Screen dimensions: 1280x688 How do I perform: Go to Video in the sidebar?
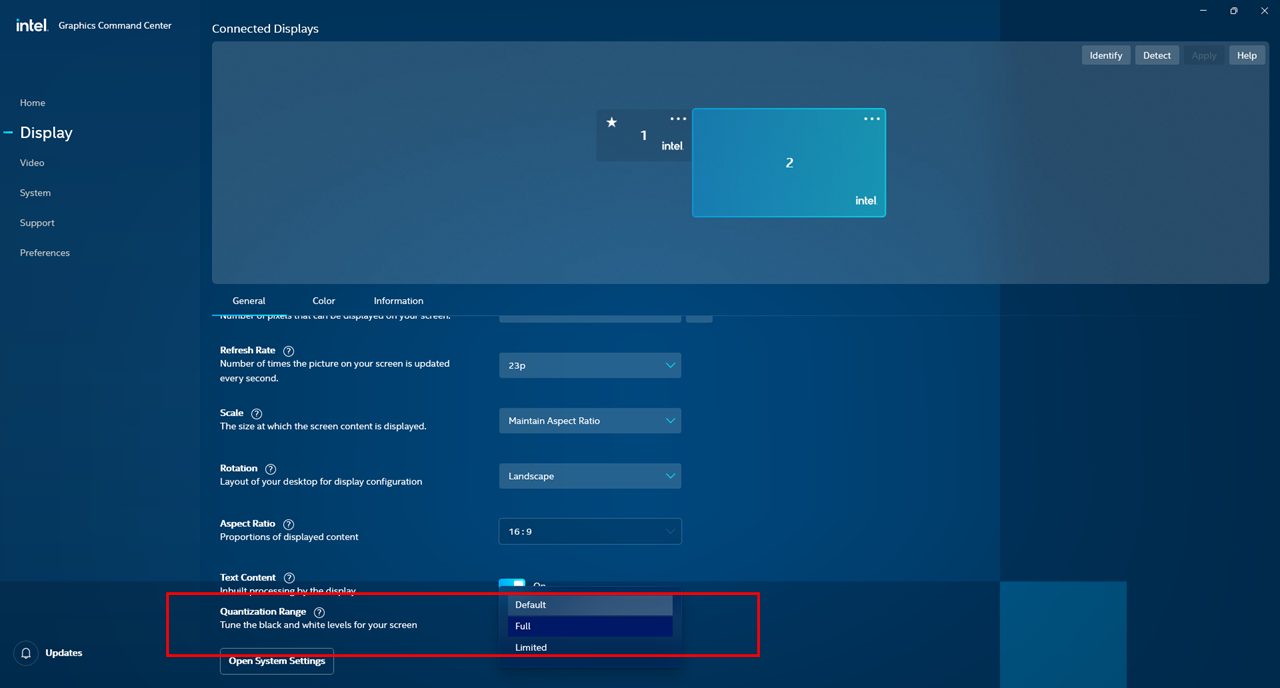point(32,163)
